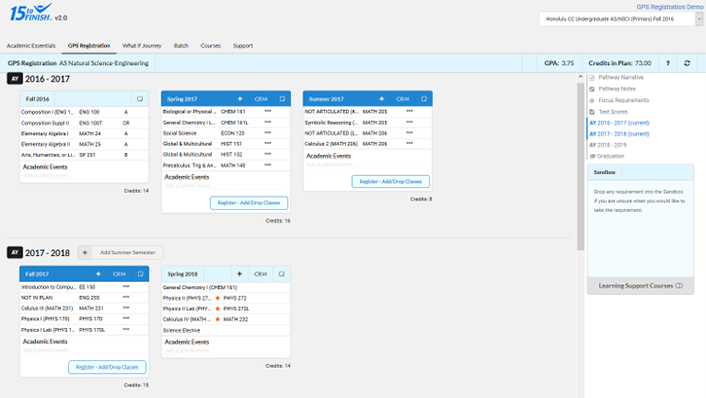Select the Science Elective row in Spring 2018
The image size is (706, 398).
click(226, 330)
